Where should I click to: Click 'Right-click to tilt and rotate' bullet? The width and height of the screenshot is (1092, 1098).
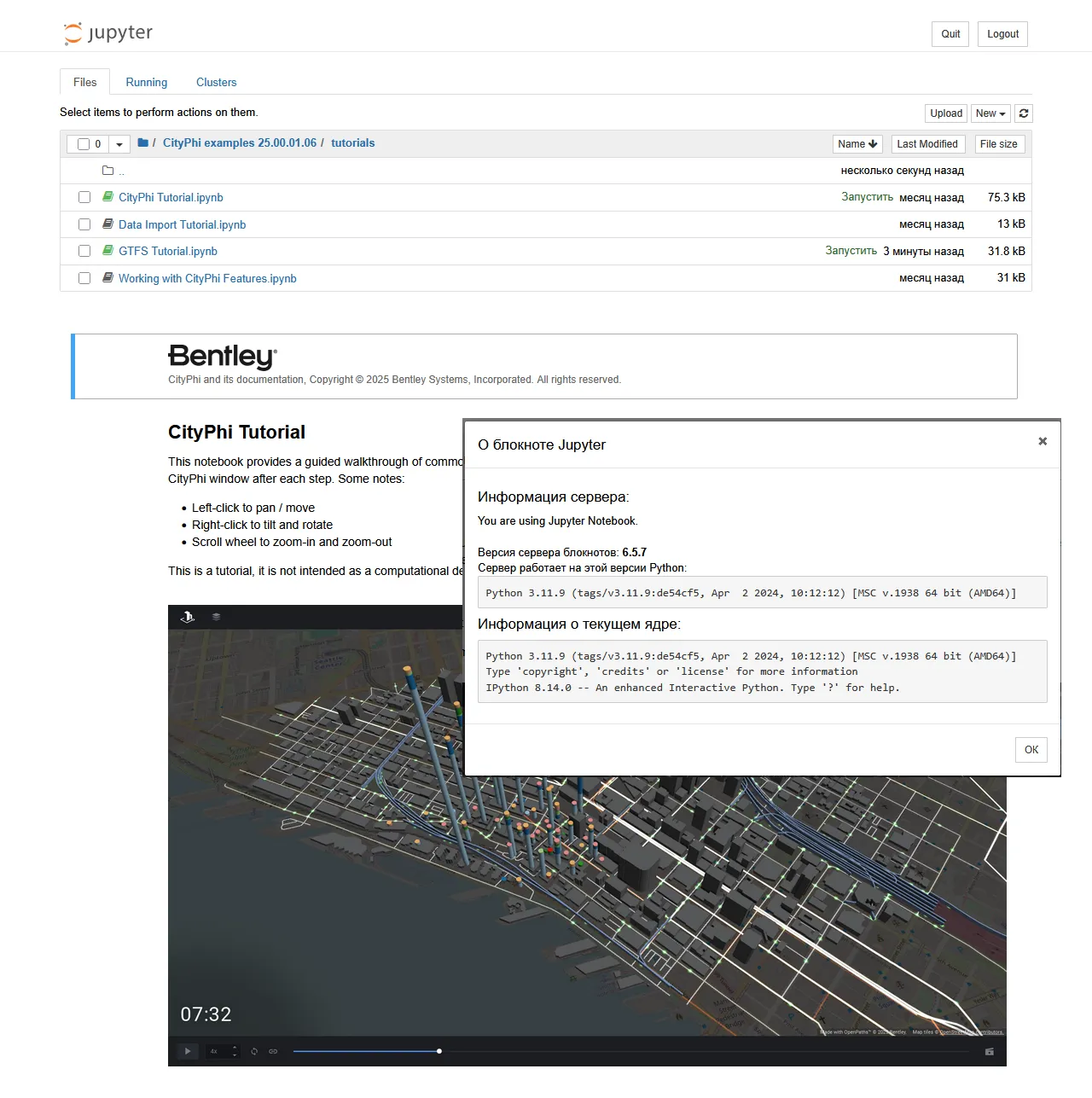(262, 525)
